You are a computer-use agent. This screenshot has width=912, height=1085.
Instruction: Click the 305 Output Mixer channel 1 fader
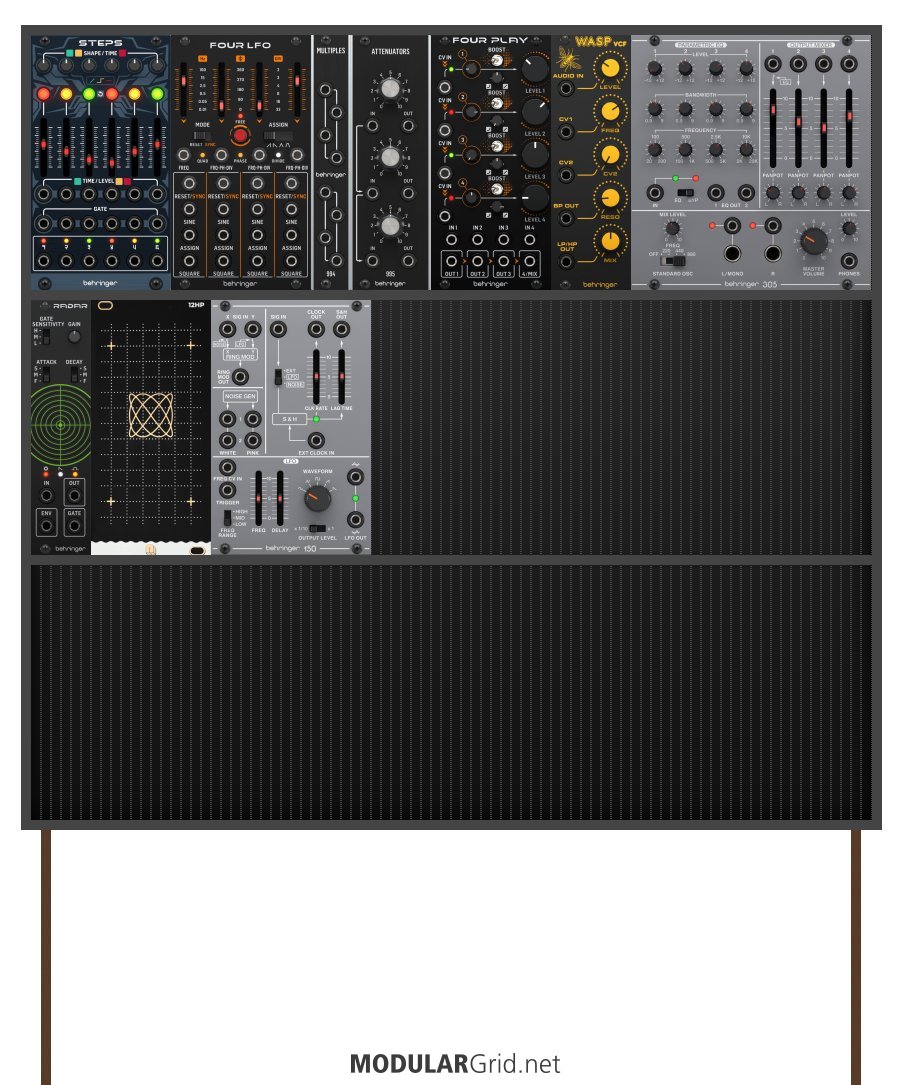(773, 128)
